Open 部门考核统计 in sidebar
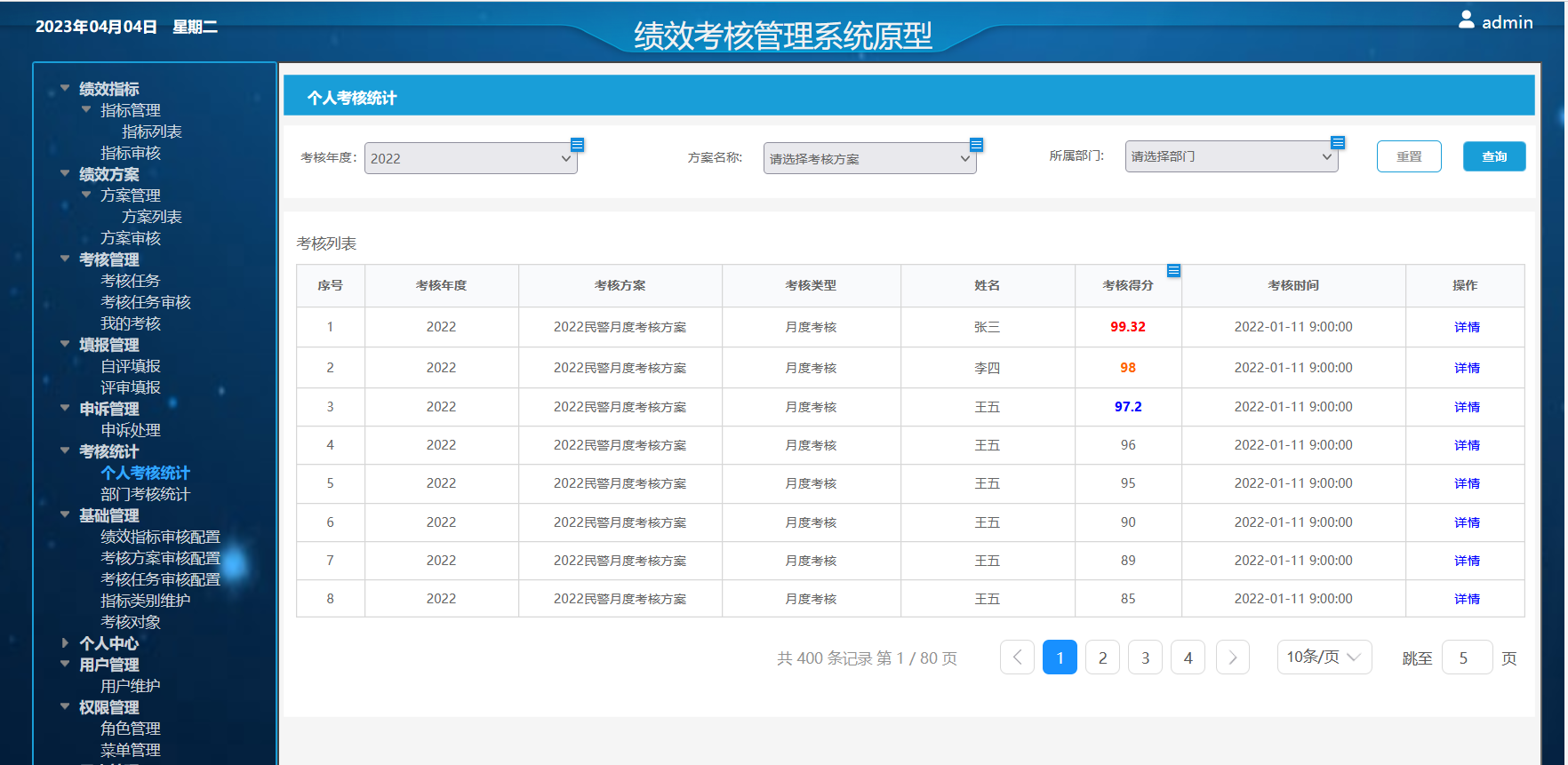The height and width of the screenshot is (765, 1568). coord(146,494)
